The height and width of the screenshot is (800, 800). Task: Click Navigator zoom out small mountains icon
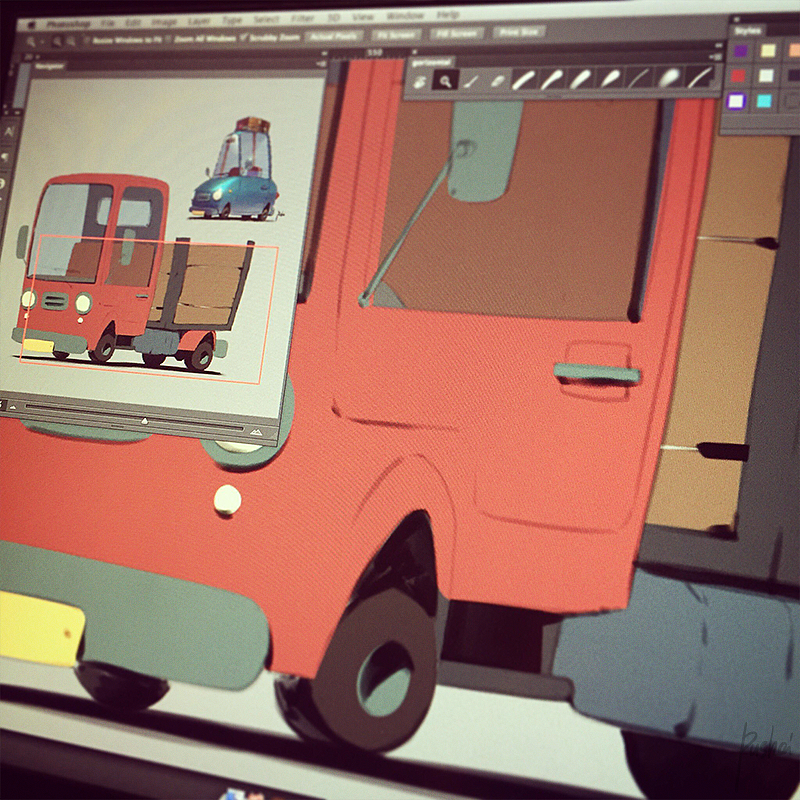tap(12, 407)
